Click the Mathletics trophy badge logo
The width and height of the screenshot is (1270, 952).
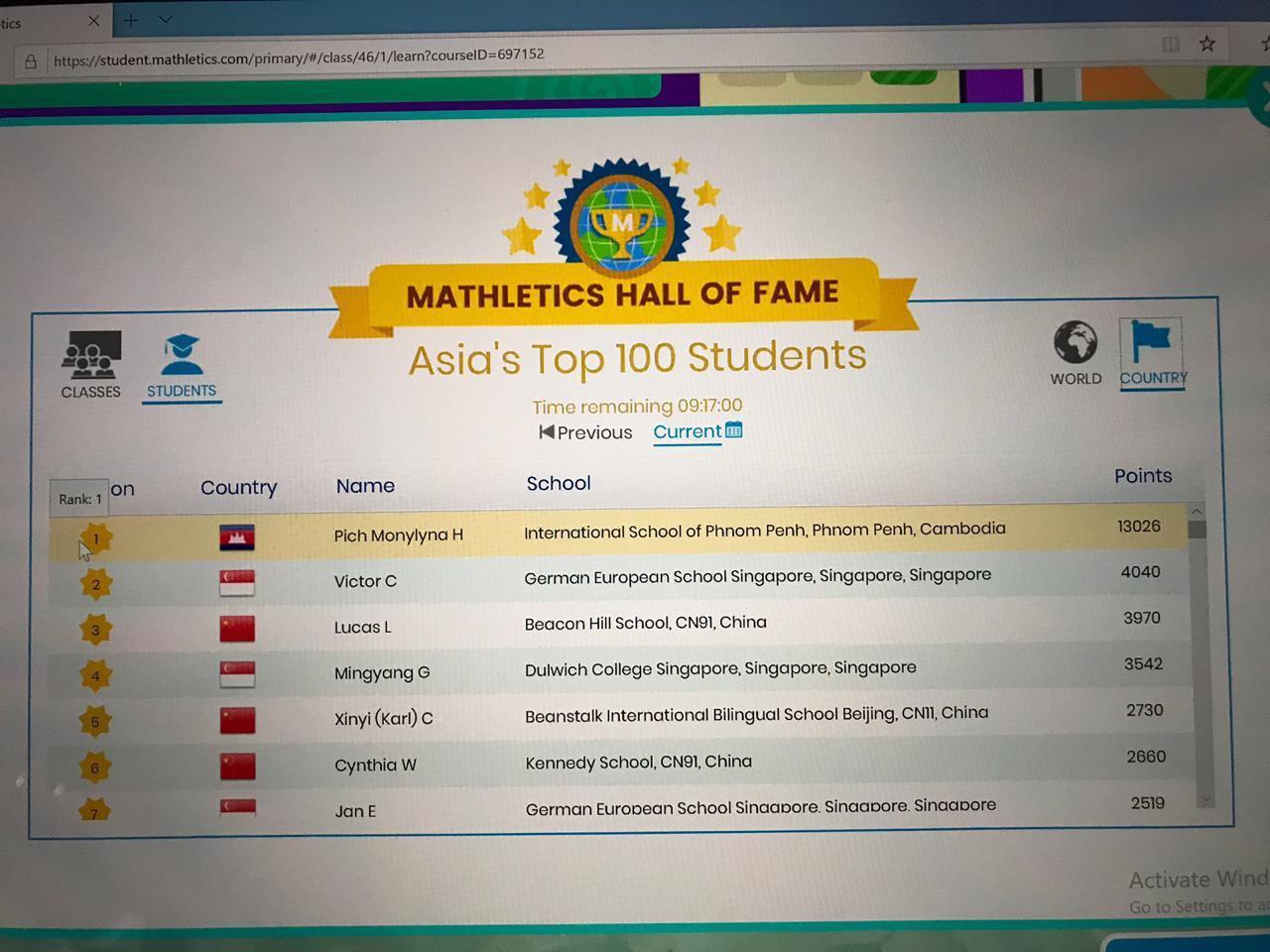[x=622, y=219]
